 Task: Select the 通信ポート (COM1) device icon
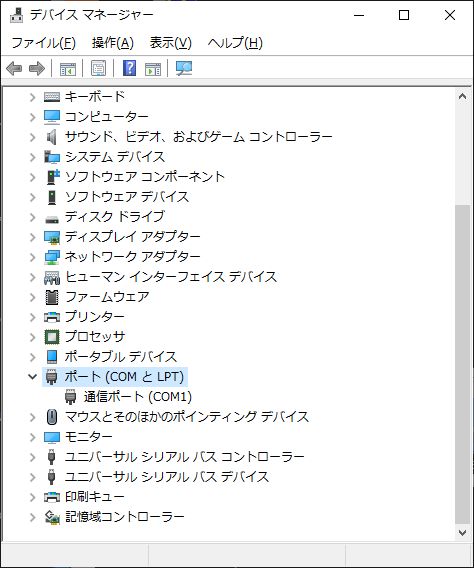pyautogui.click(x=70, y=397)
